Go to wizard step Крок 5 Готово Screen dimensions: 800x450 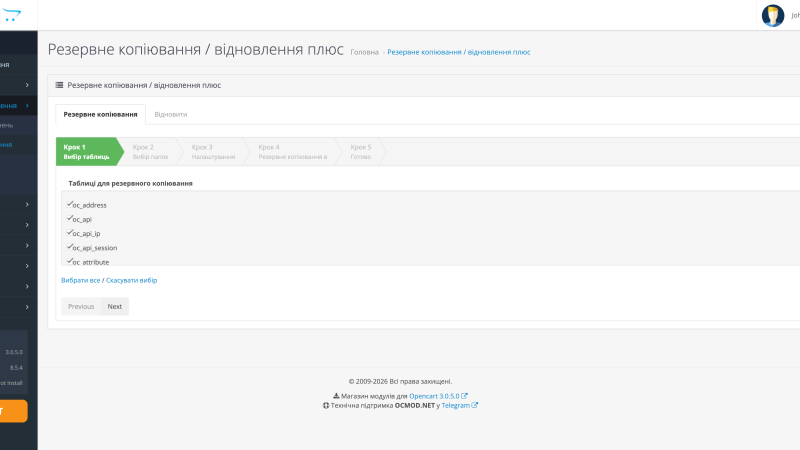361,152
